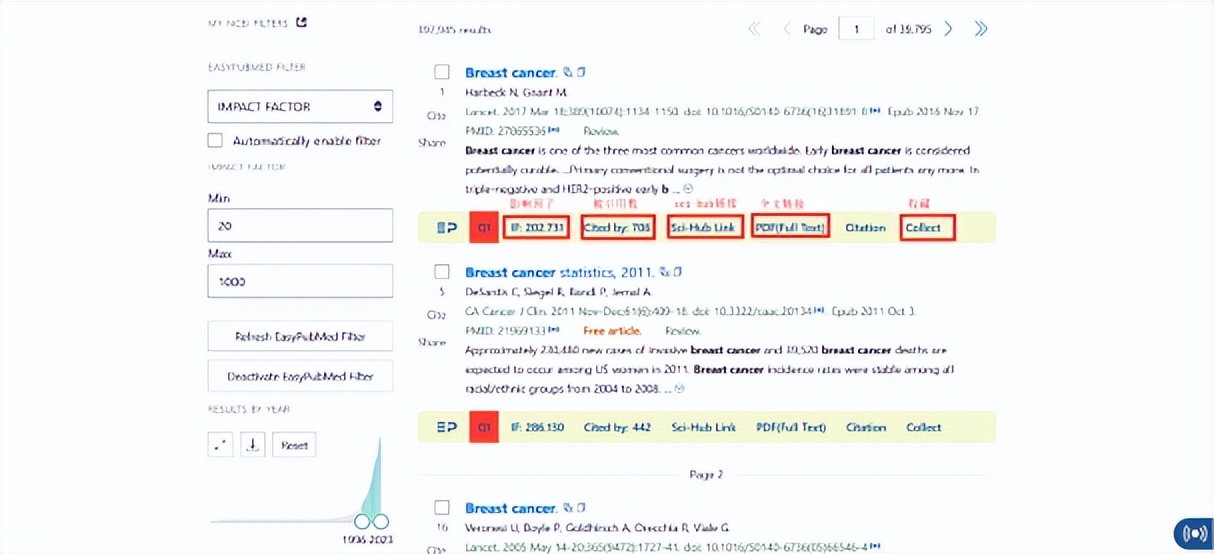Image resolution: width=1214 pixels, height=554 pixels.
Task: Click Collect for first result
Action: click(925, 228)
